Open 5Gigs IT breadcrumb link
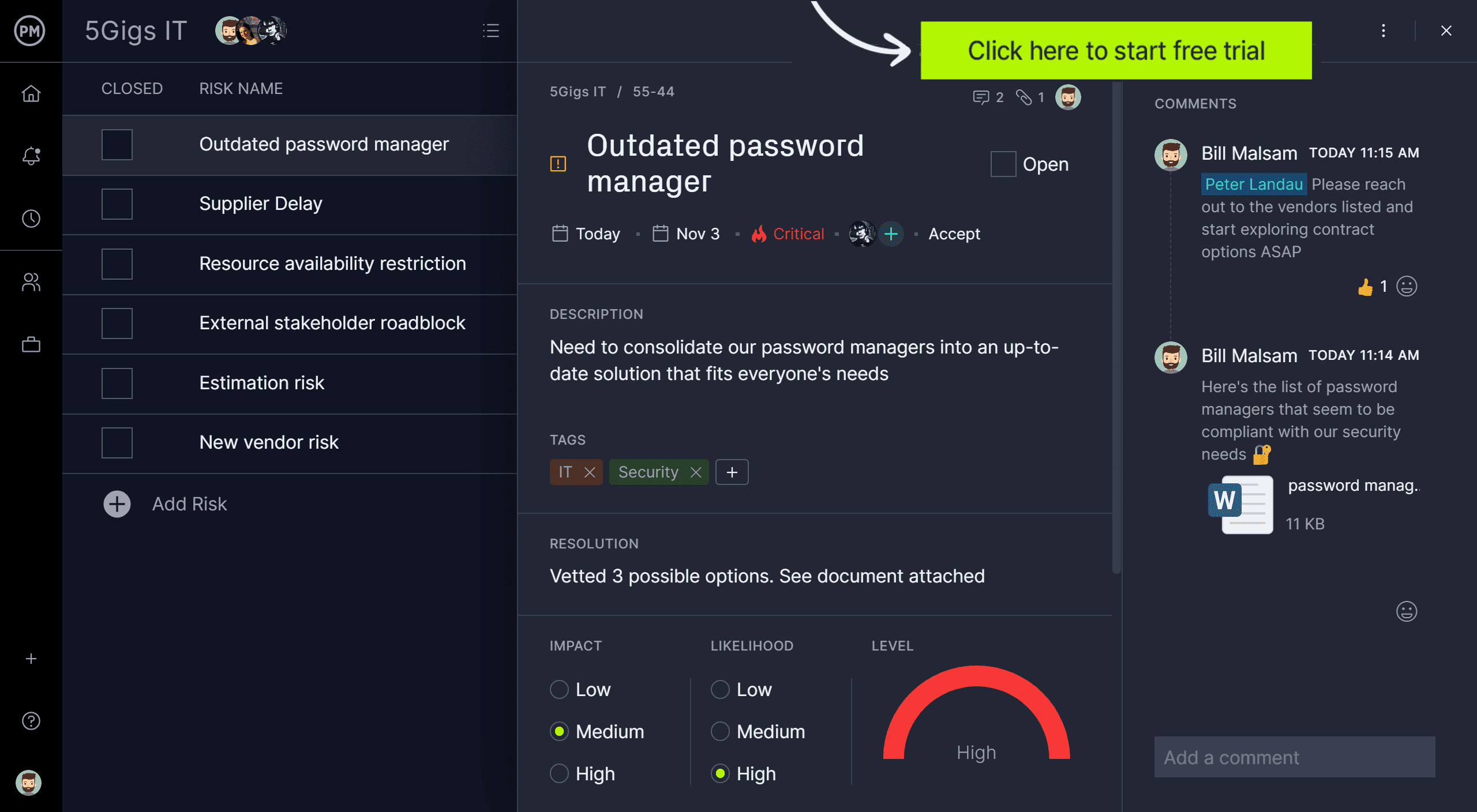This screenshot has height=812, width=1477. [578, 92]
